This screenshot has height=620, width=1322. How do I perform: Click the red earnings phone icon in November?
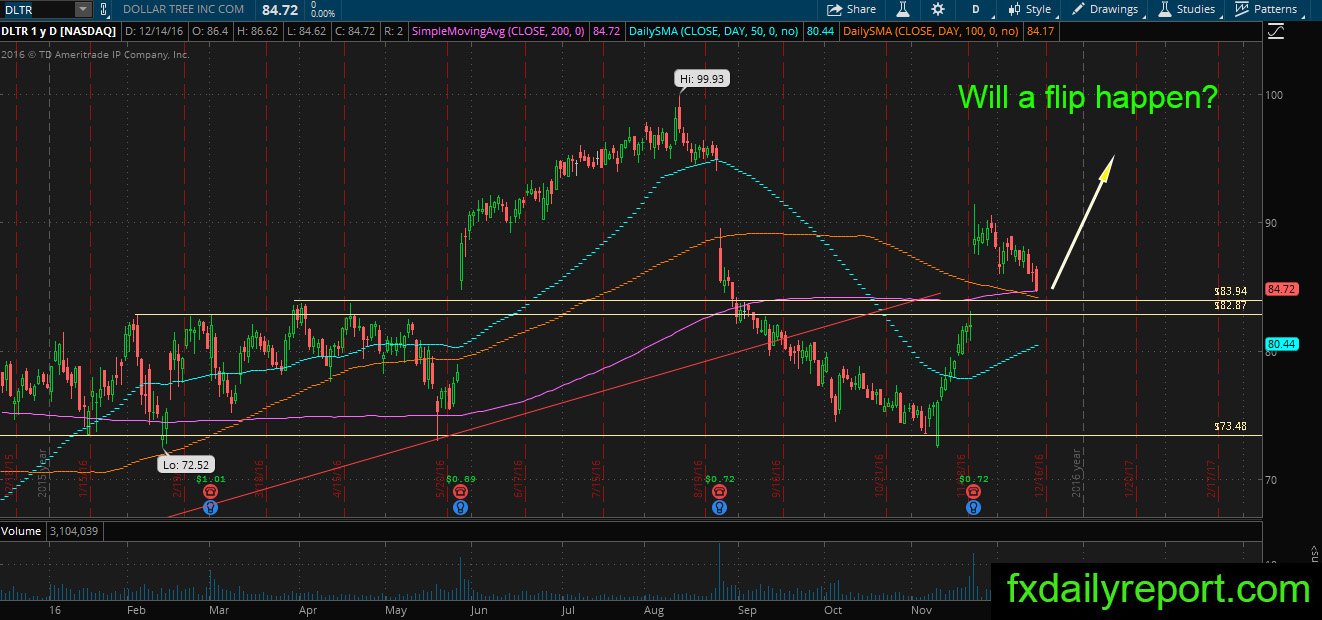click(x=973, y=492)
